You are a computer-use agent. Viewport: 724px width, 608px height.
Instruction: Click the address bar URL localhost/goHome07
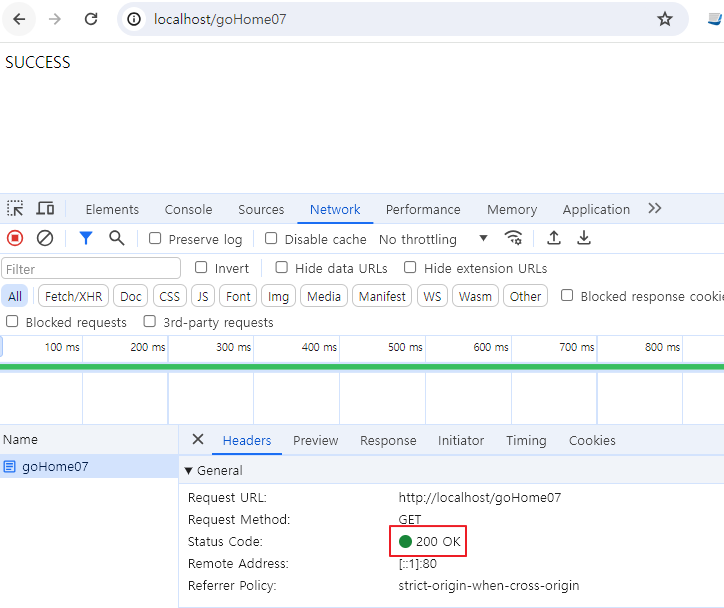220,19
